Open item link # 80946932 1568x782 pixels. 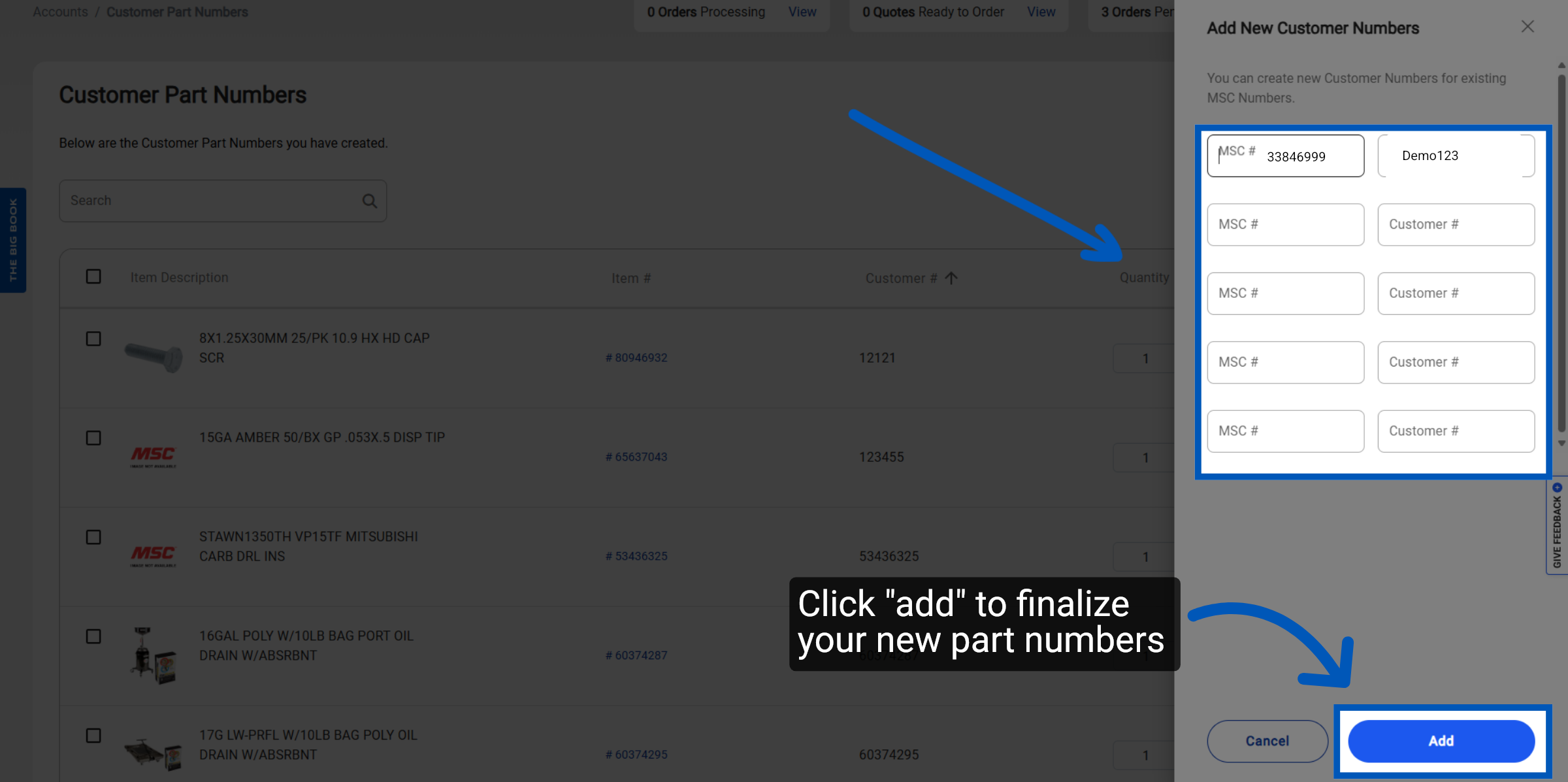tap(636, 357)
